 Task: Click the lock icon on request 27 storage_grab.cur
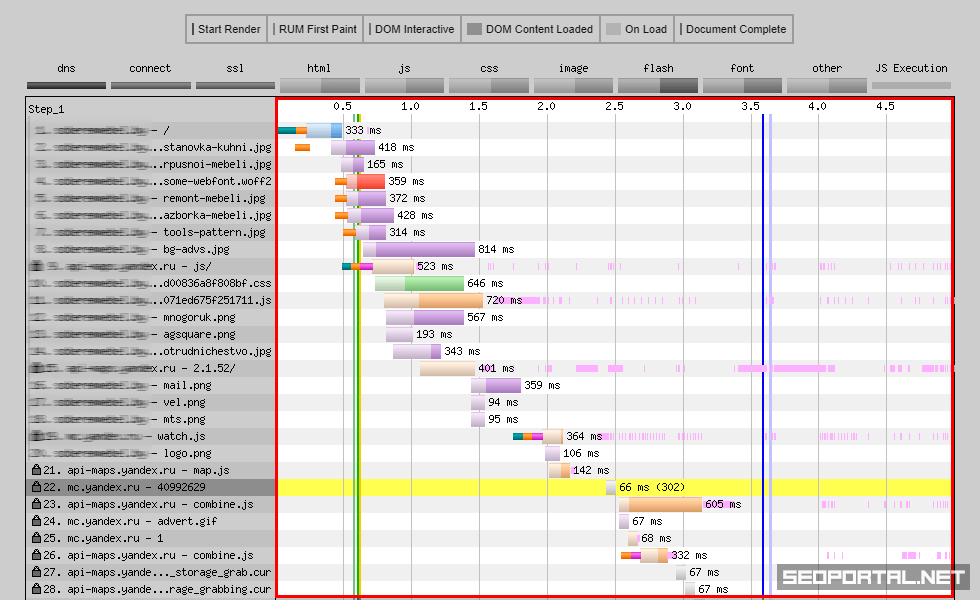click(37, 572)
